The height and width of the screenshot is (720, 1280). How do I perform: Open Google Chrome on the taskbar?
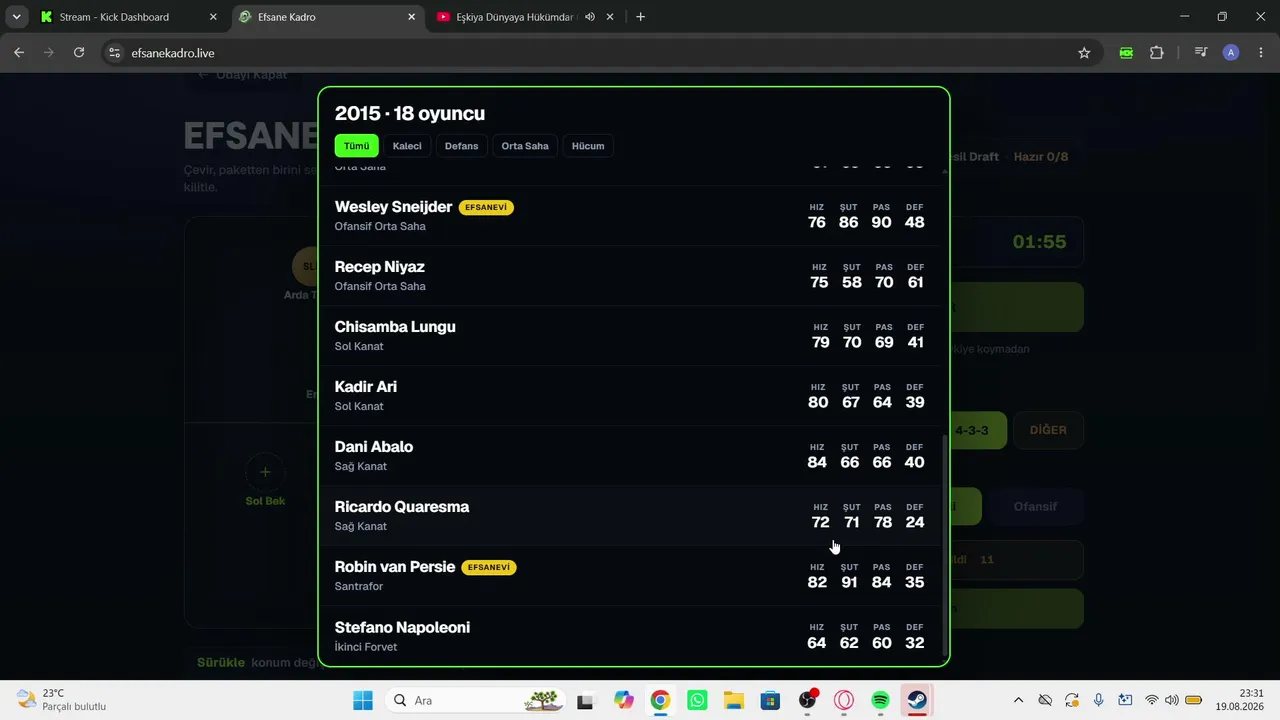tap(660, 700)
